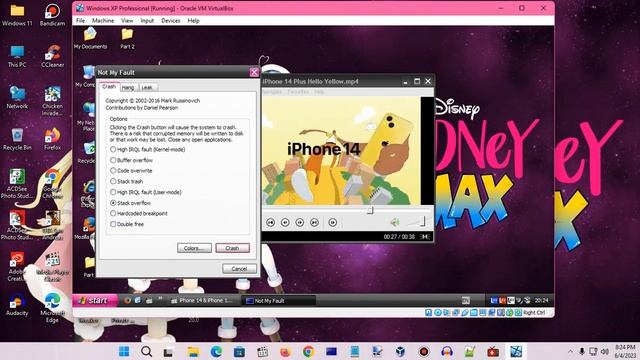Click the media player volume slider handle

[x=422, y=221]
